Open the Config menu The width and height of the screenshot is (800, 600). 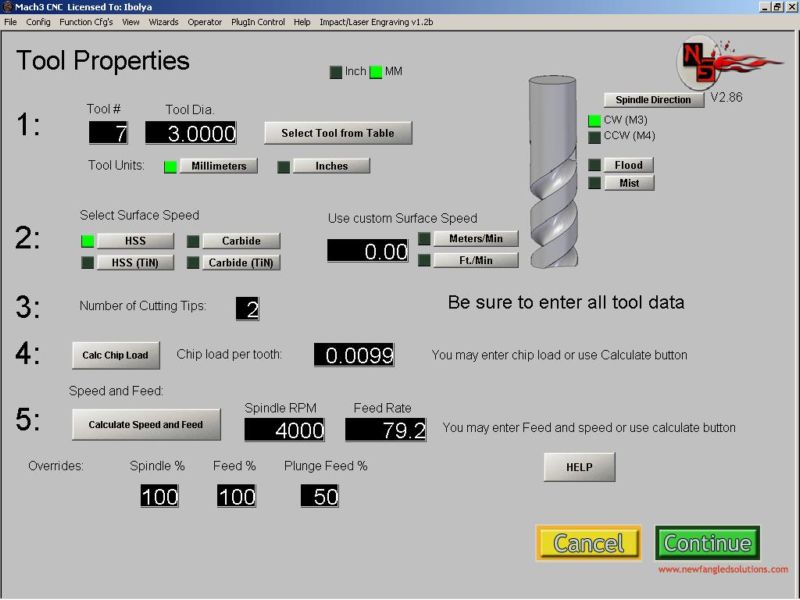tap(38, 21)
